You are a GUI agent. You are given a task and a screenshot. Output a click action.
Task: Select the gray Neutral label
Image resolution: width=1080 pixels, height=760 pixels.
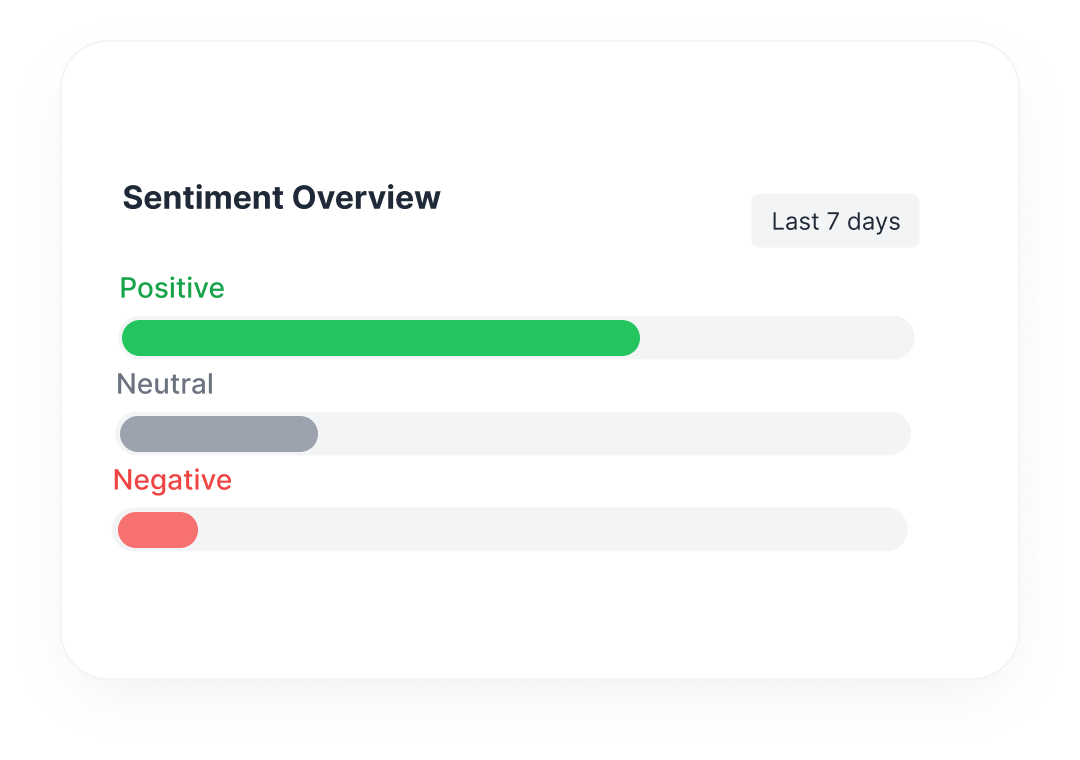coord(165,384)
